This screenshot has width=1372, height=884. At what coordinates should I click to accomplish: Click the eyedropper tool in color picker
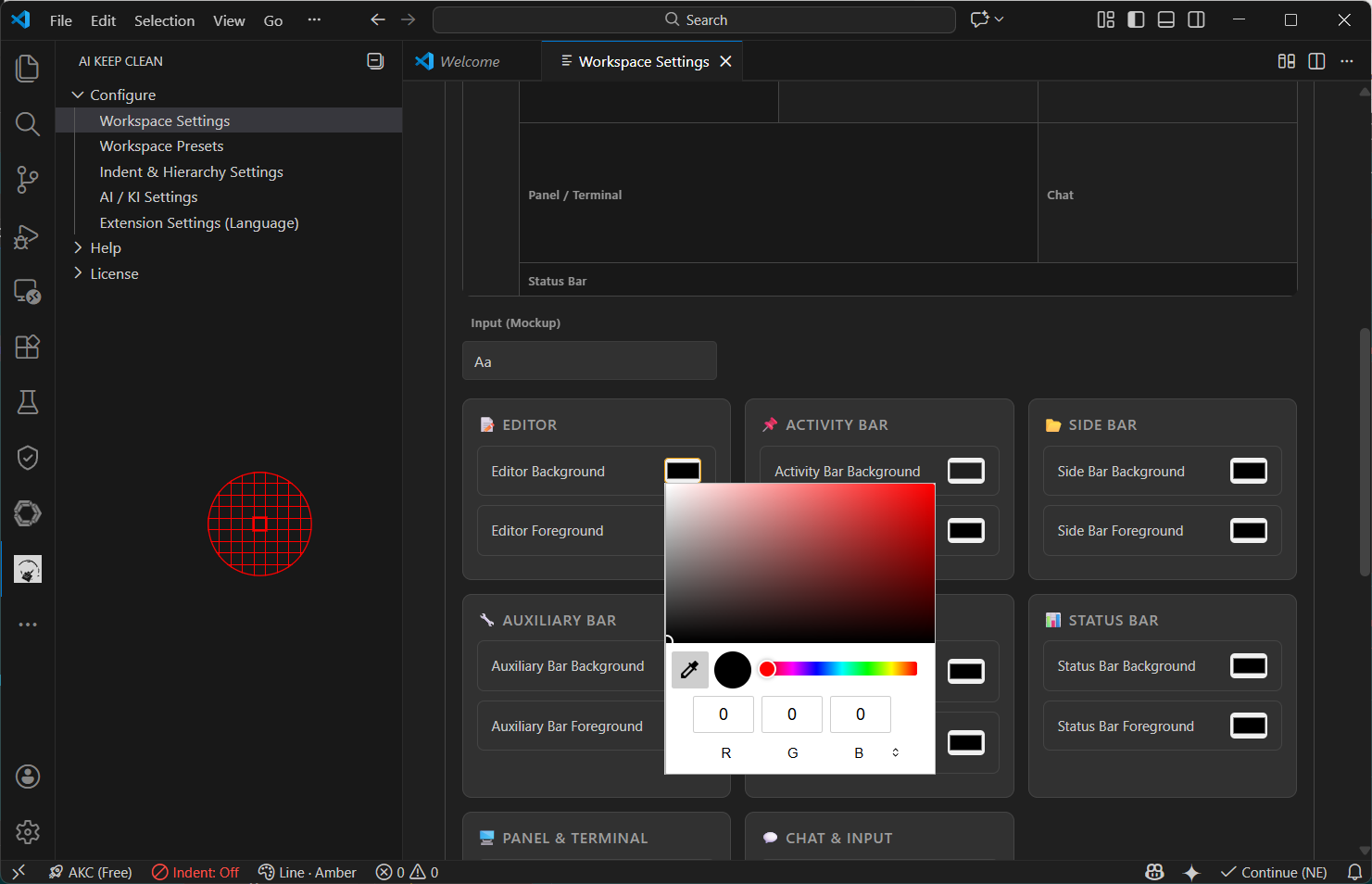coord(689,670)
